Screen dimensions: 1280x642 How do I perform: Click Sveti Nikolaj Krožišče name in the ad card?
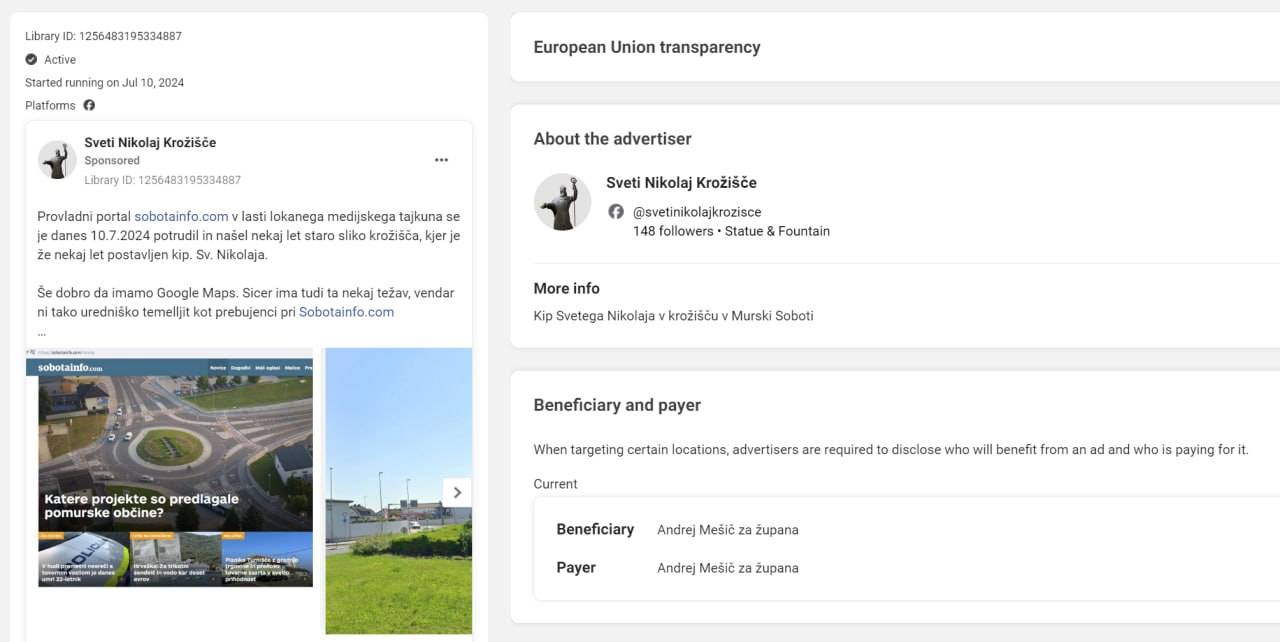point(150,142)
